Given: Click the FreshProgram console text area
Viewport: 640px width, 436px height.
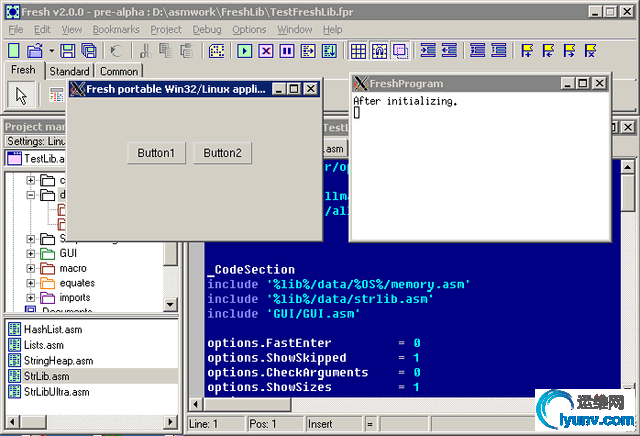Looking at the screenshot, I should pyautogui.click(x=480, y=166).
